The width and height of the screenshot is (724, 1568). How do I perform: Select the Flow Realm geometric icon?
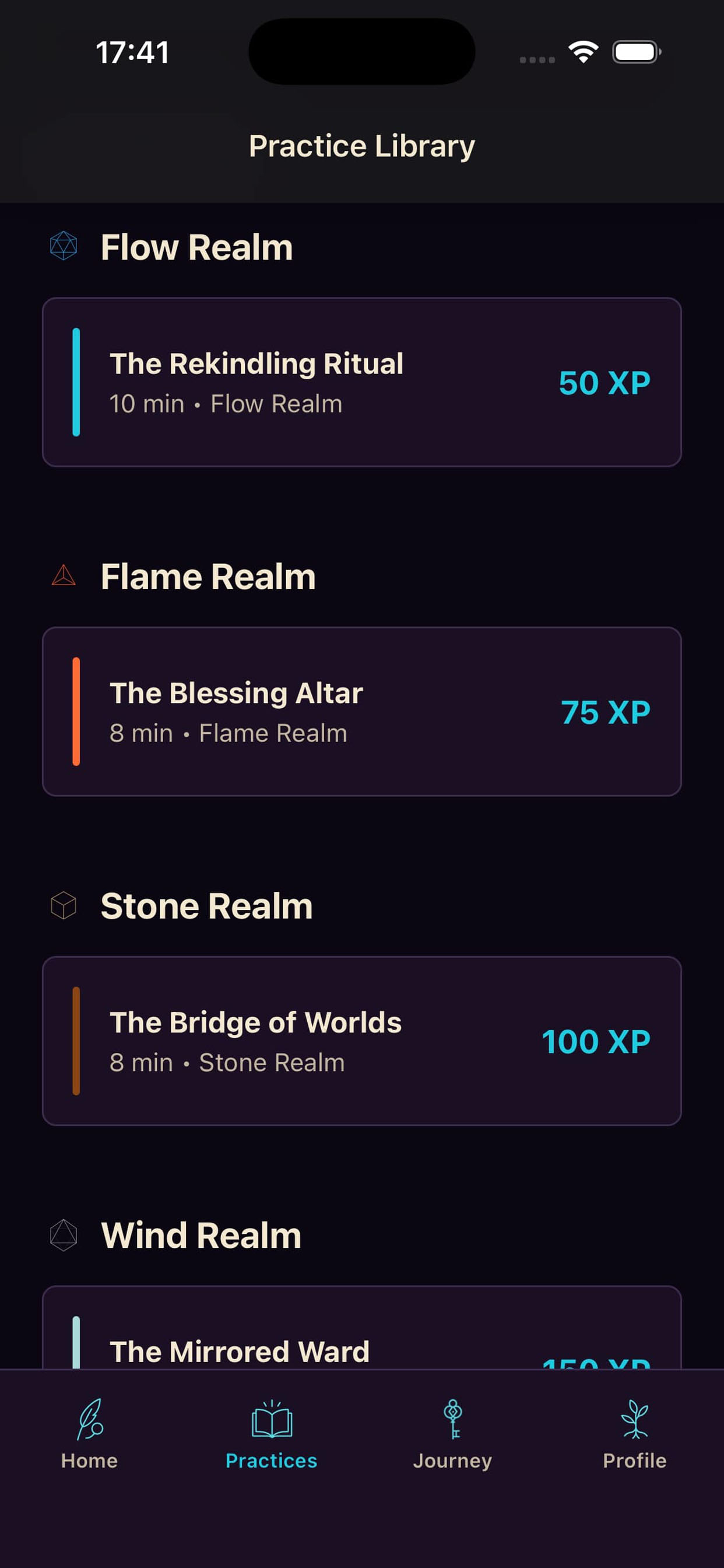63,247
